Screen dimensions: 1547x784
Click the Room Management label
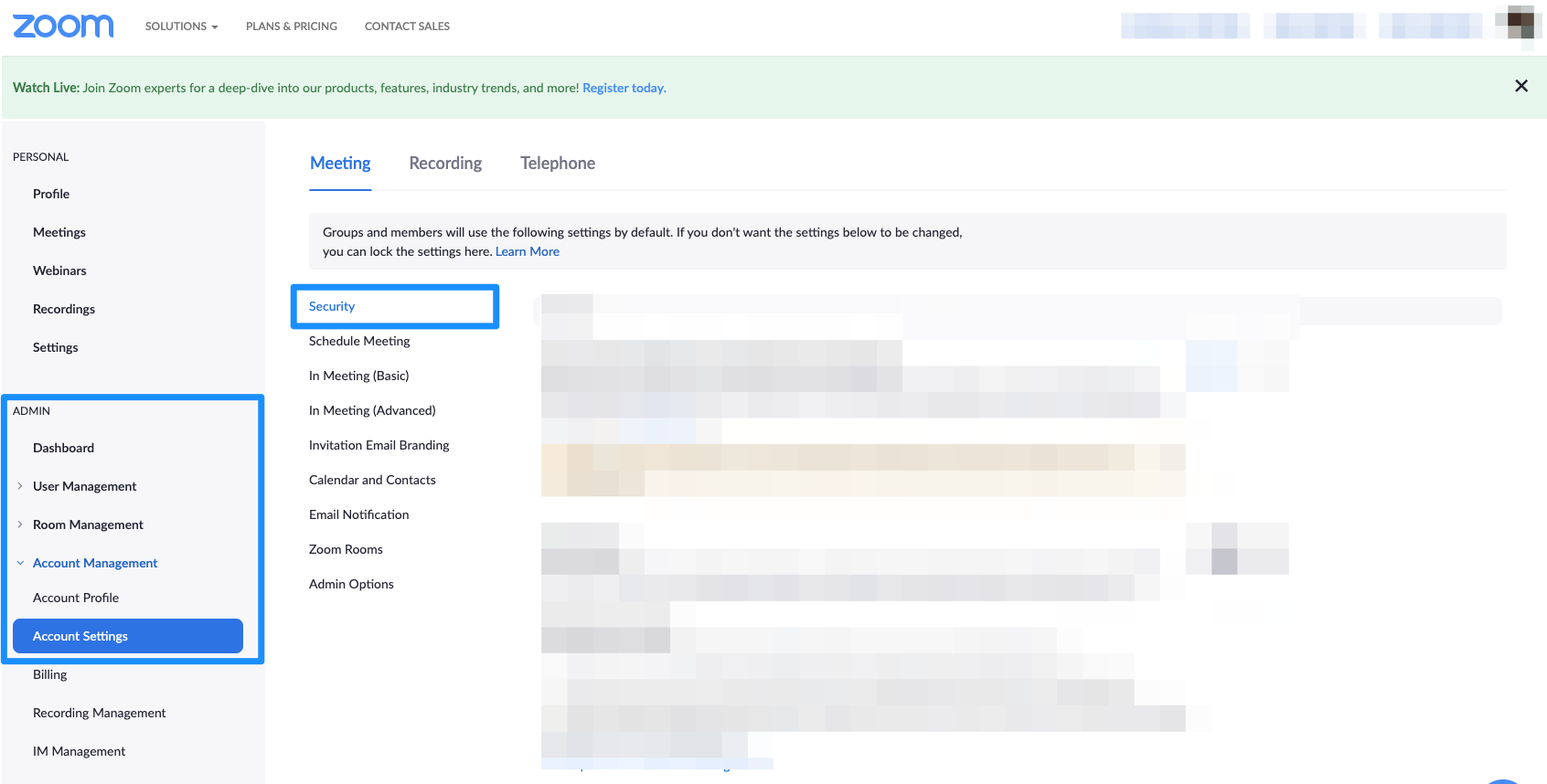click(x=88, y=524)
